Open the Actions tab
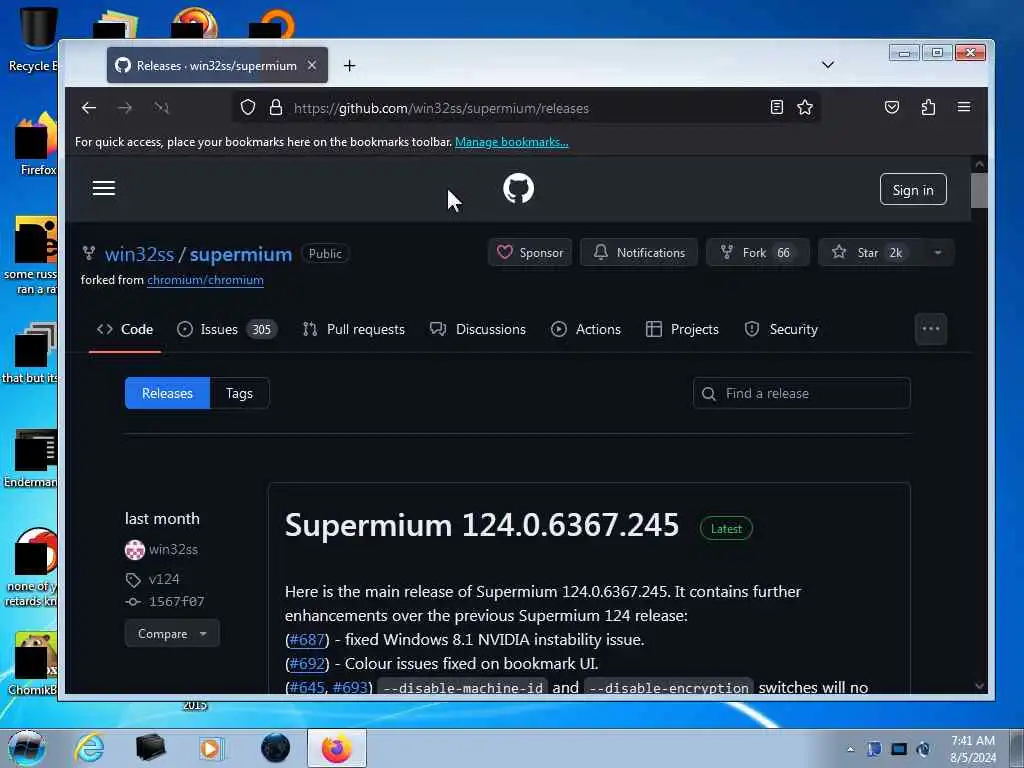Image resolution: width=1024 pixels, height=768 pixels. (586, 329)
